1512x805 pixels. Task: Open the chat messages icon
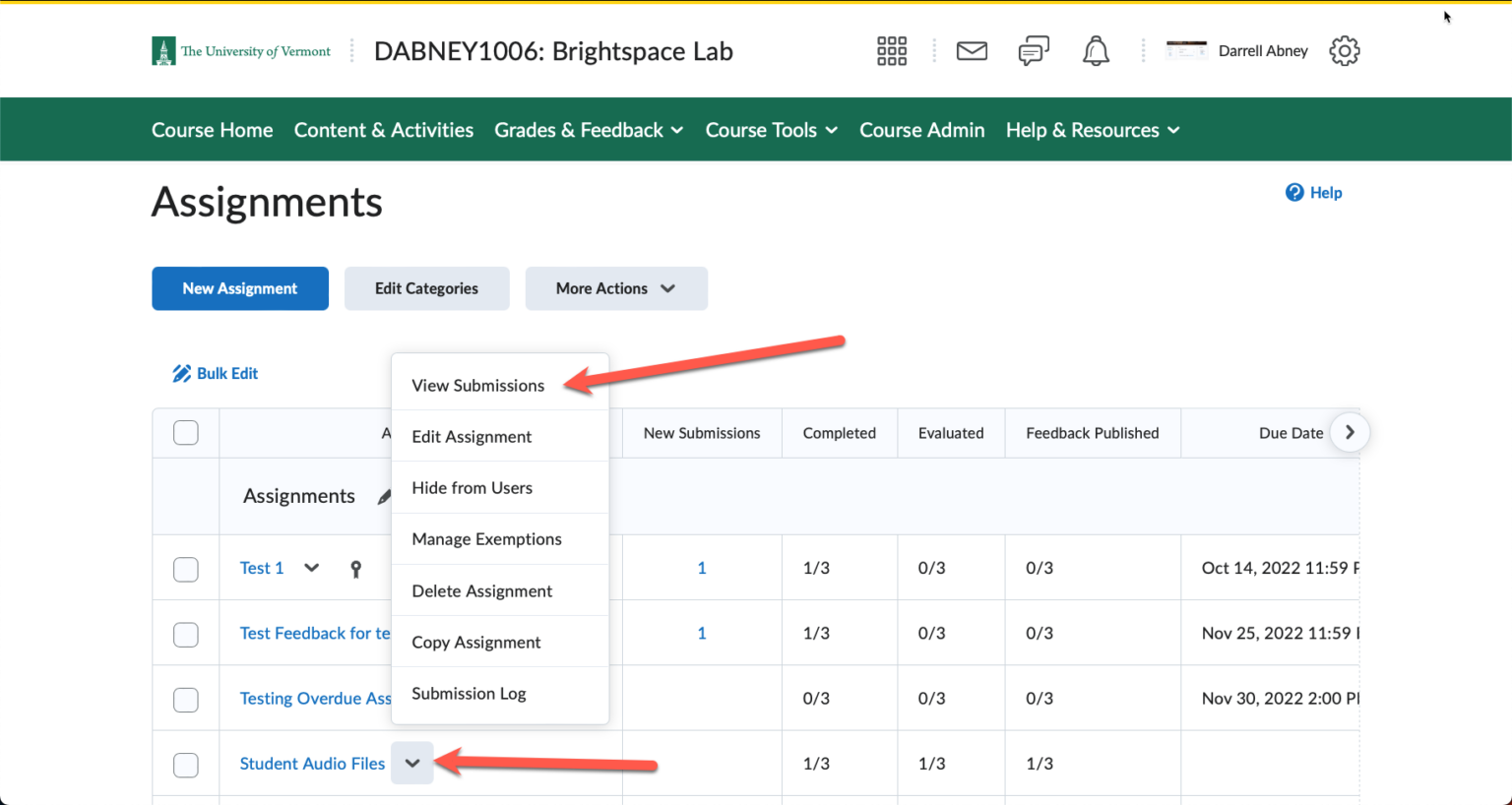1034,50
